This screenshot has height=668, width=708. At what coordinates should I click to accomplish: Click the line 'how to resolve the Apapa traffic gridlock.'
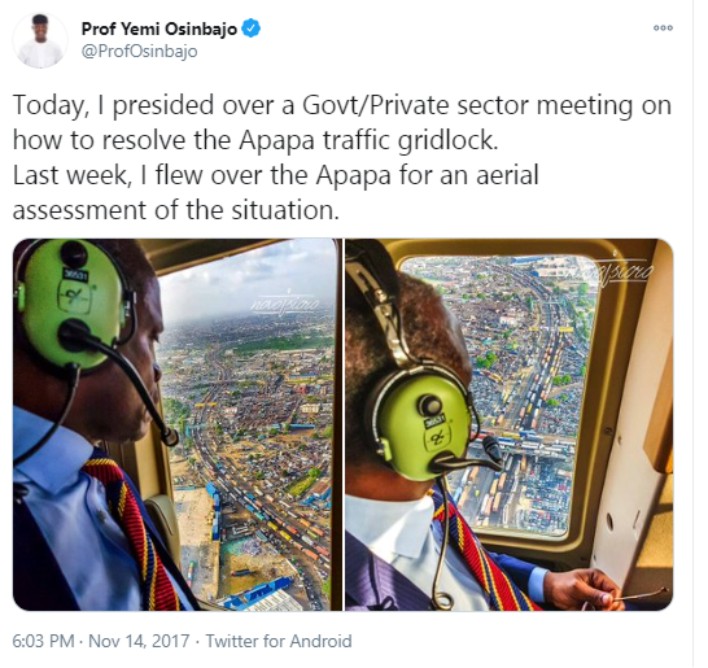click(255, 140)
